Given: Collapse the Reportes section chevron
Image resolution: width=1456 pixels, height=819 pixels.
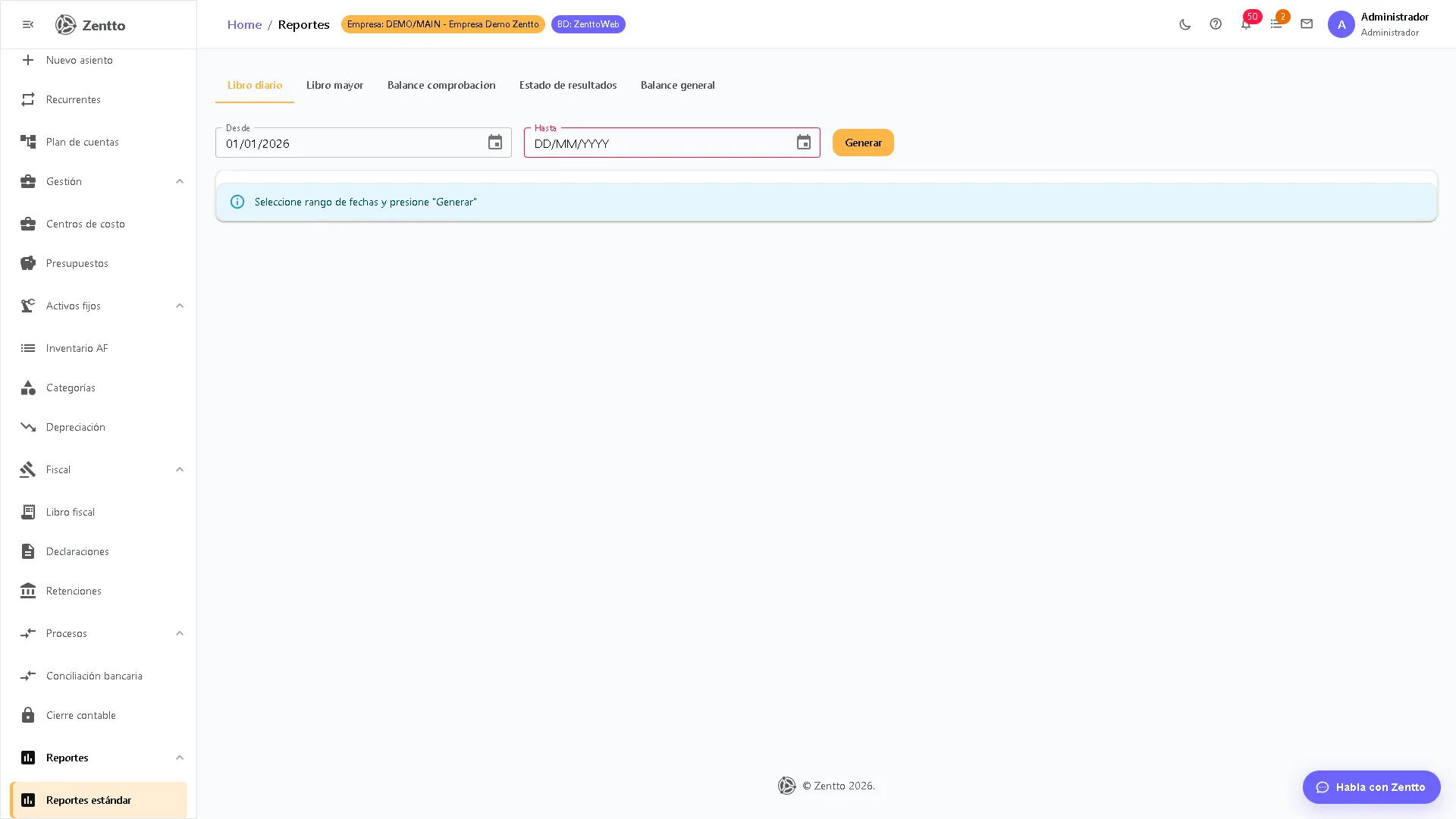Looking at the screenshot, I should pyautogui.click(x=180, y=758).
